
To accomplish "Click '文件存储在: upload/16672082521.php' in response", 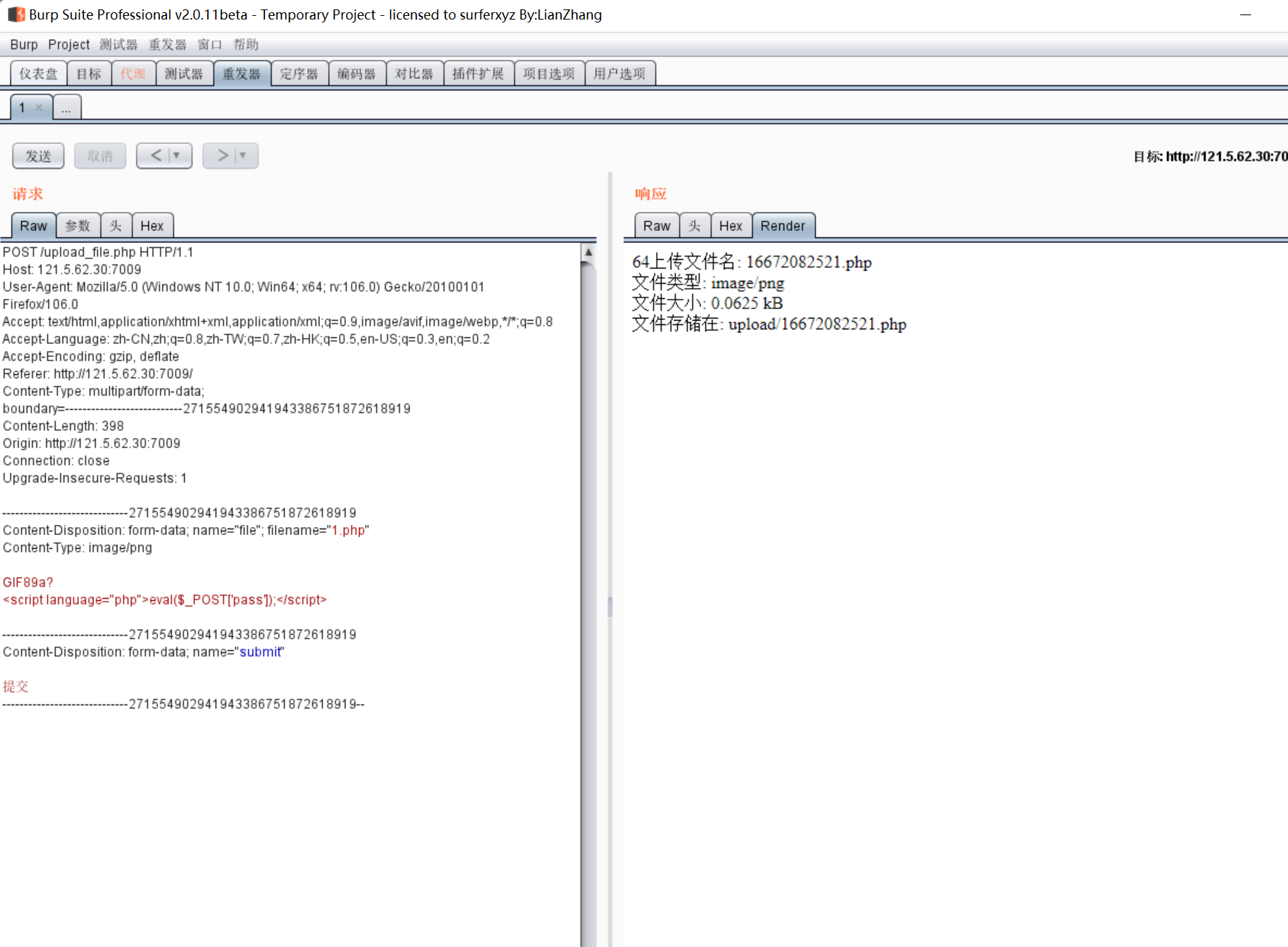I will click(769, 324).
